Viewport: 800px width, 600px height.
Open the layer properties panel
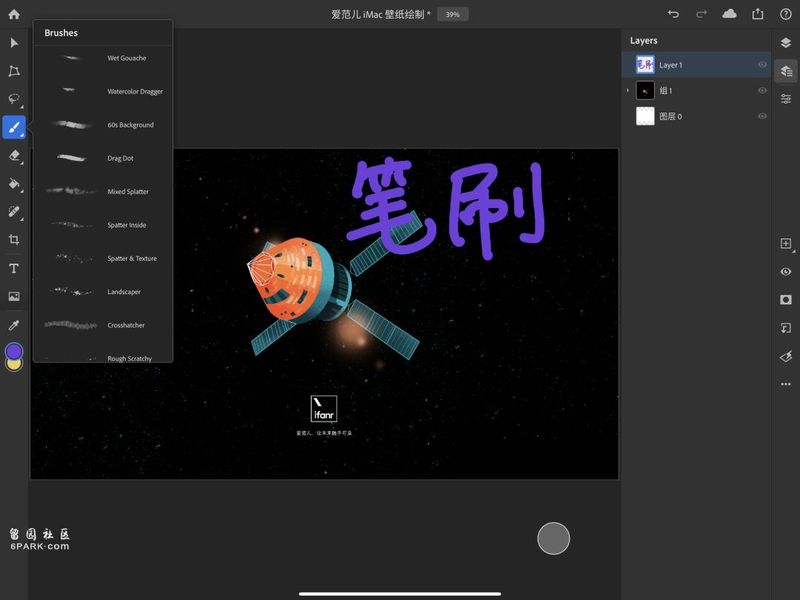pyautogui.click(x=786, y=98)
